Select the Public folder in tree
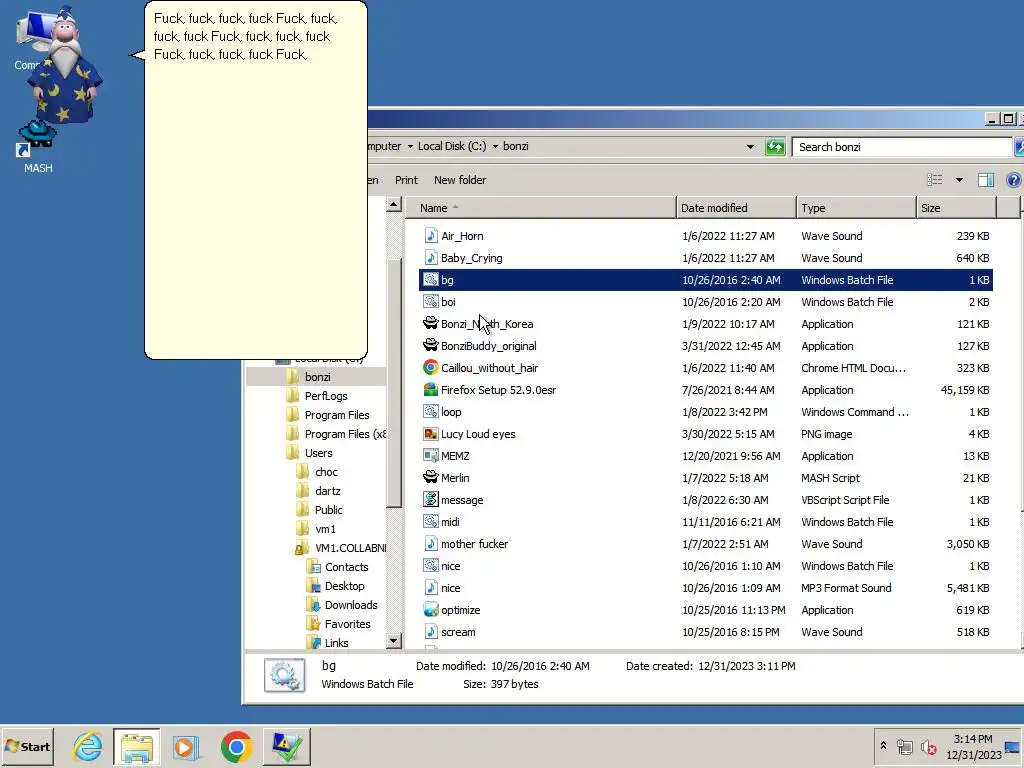Image resolution: width=1024 pixels, height=768 pixels. [x=328, y=509]
